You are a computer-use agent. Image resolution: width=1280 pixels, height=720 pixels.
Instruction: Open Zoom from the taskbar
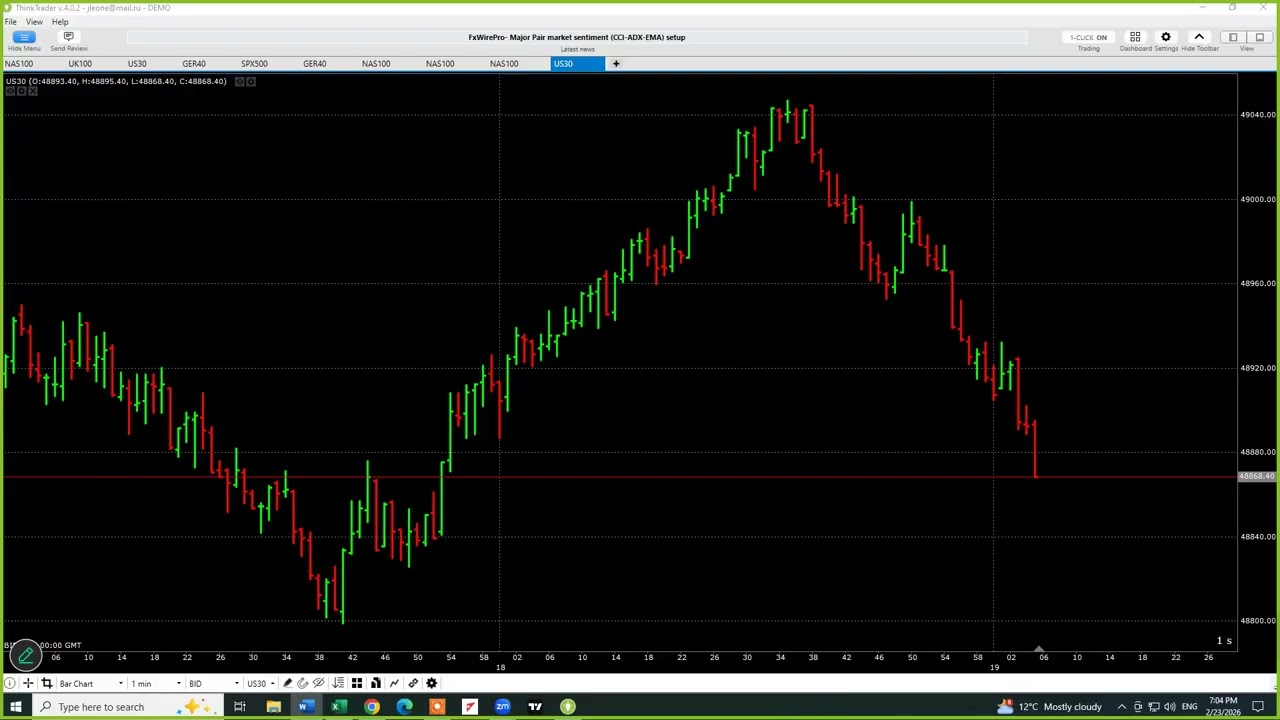pos(502,707)
